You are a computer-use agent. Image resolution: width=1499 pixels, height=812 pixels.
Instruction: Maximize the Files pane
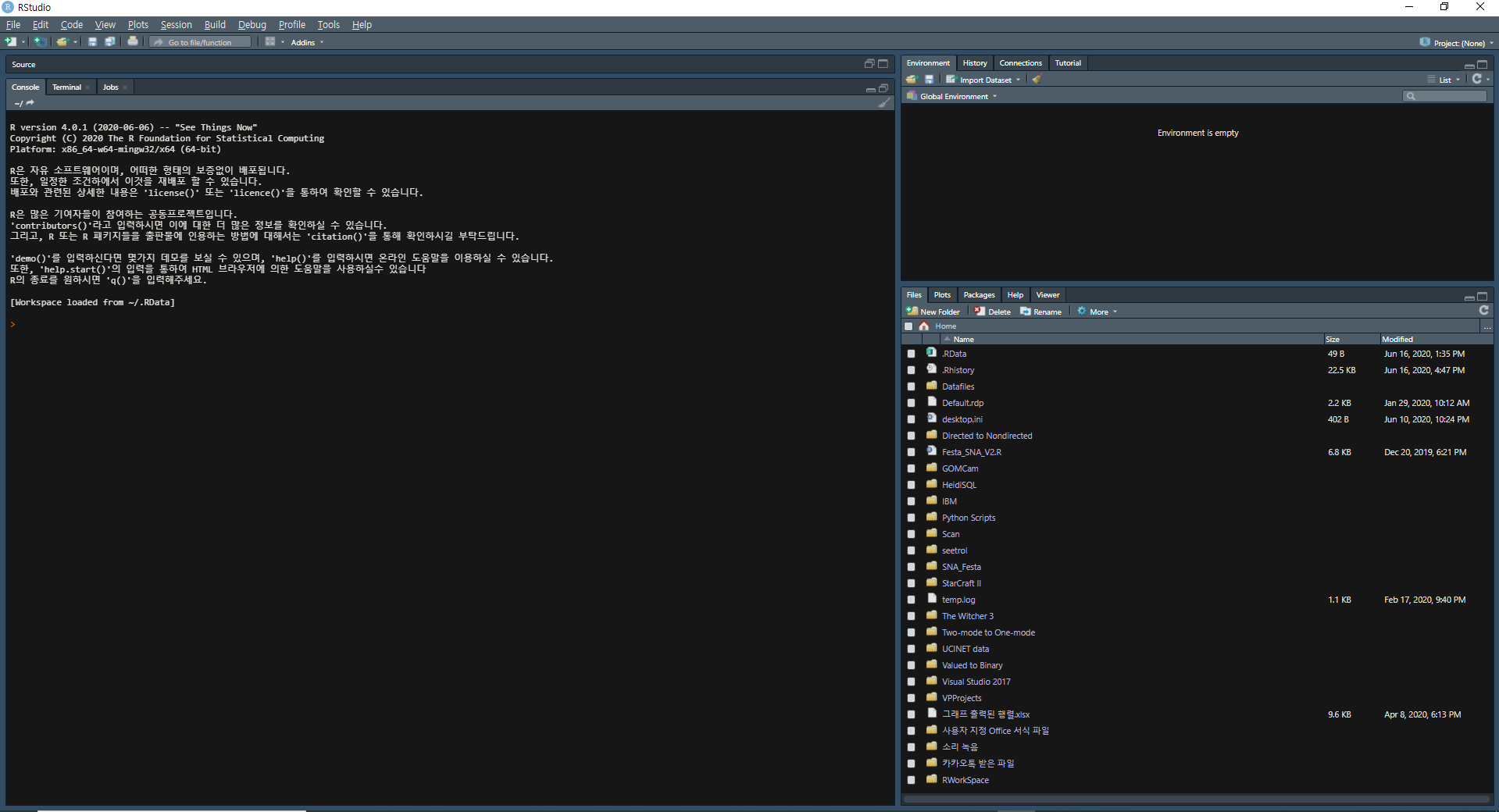[x=1482, y=296]
